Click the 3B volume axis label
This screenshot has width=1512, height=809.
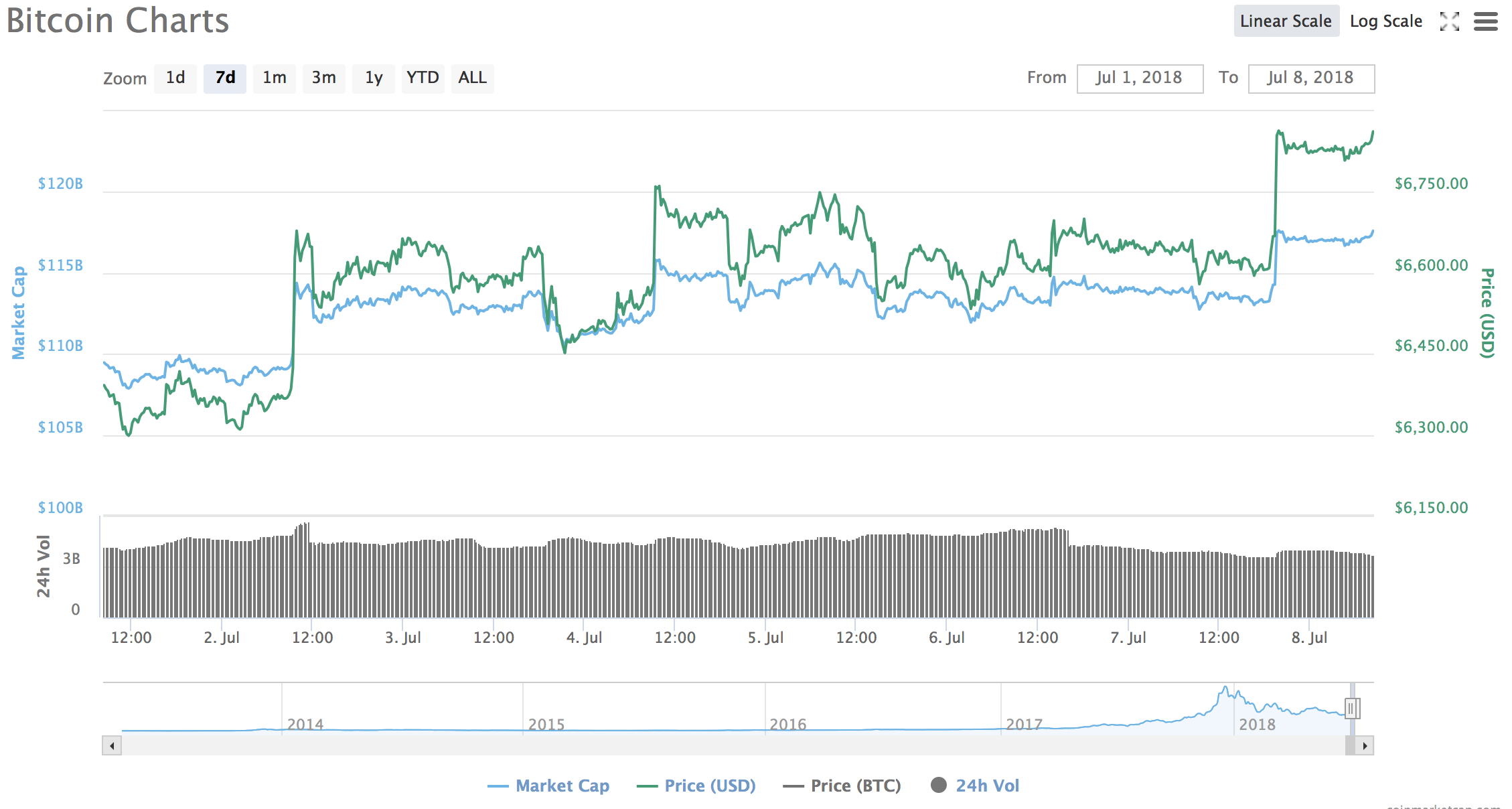[71, 559]
